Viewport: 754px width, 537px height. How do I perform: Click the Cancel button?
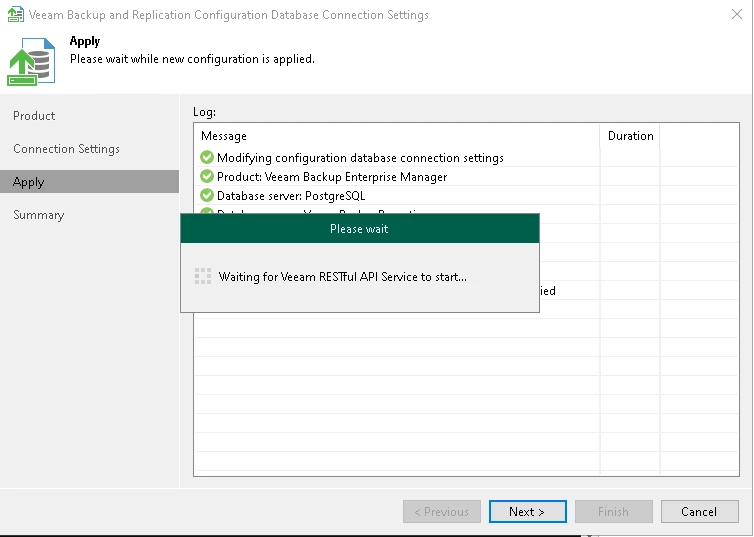700,512
